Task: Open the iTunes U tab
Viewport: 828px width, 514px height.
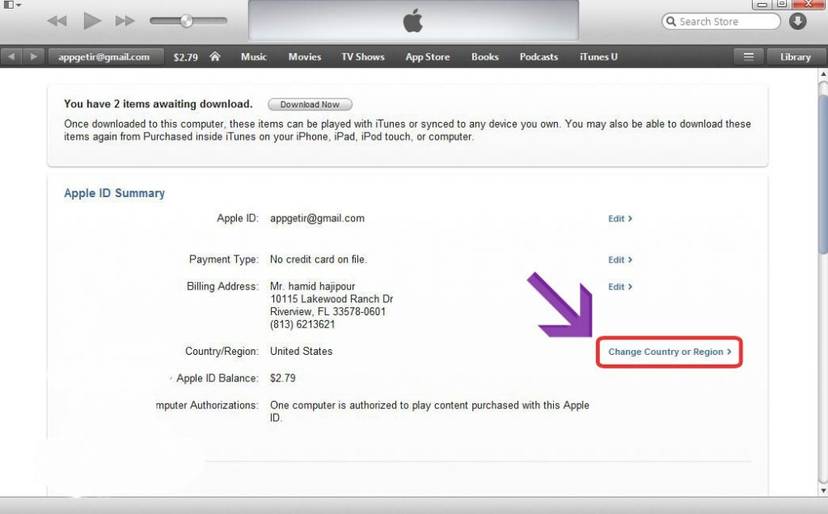Action: [x=598, y=57]
